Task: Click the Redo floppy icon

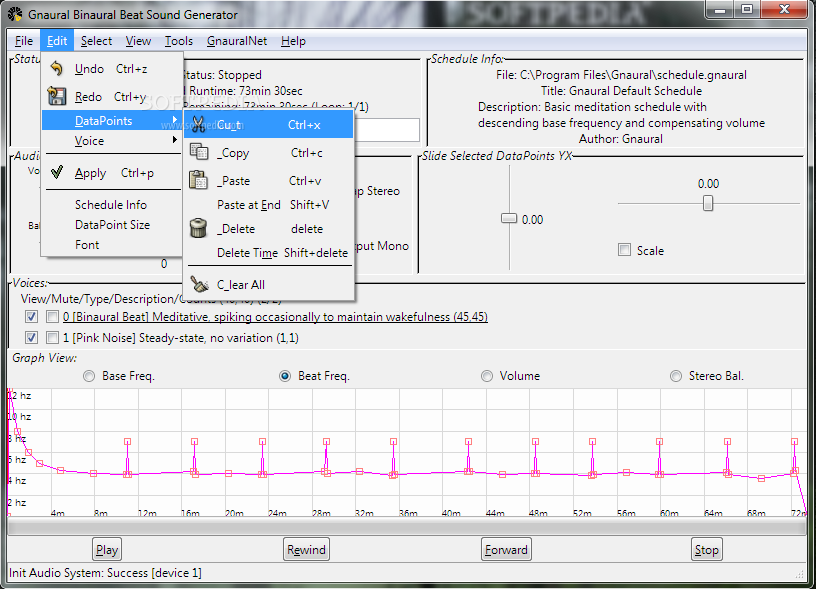Action: click(57, 96)
